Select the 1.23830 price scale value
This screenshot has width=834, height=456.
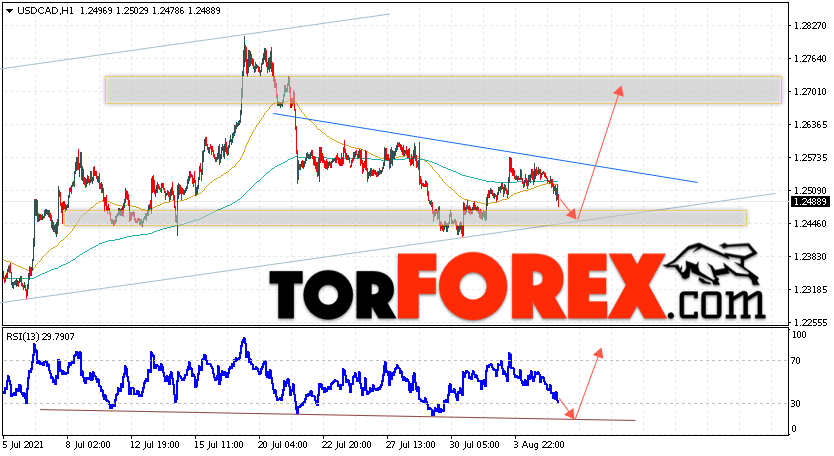tap(810, 256)
